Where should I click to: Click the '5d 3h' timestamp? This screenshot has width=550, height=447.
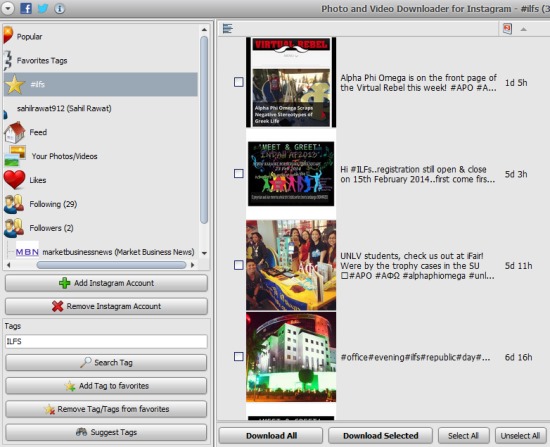tap(516, 174)
